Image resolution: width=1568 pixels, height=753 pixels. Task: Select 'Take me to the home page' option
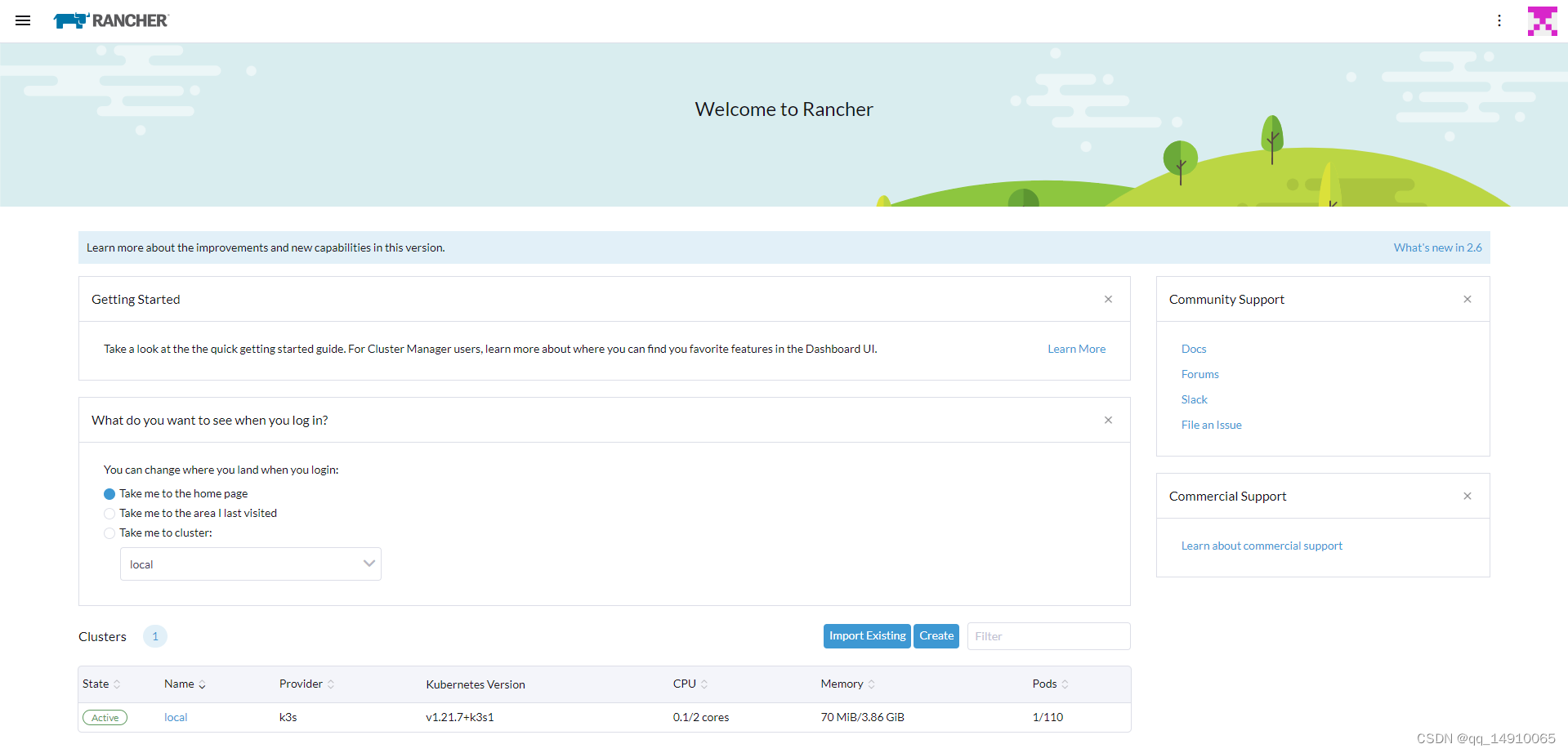coord(109,494)
